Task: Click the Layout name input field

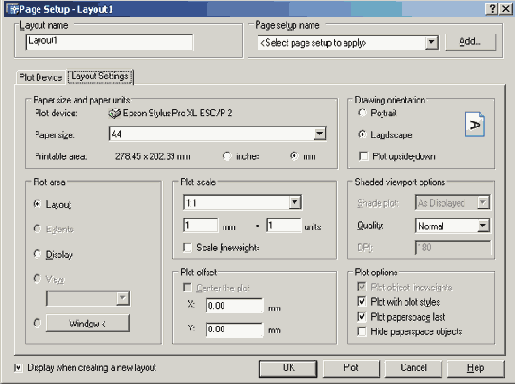Action: point(109,42)
